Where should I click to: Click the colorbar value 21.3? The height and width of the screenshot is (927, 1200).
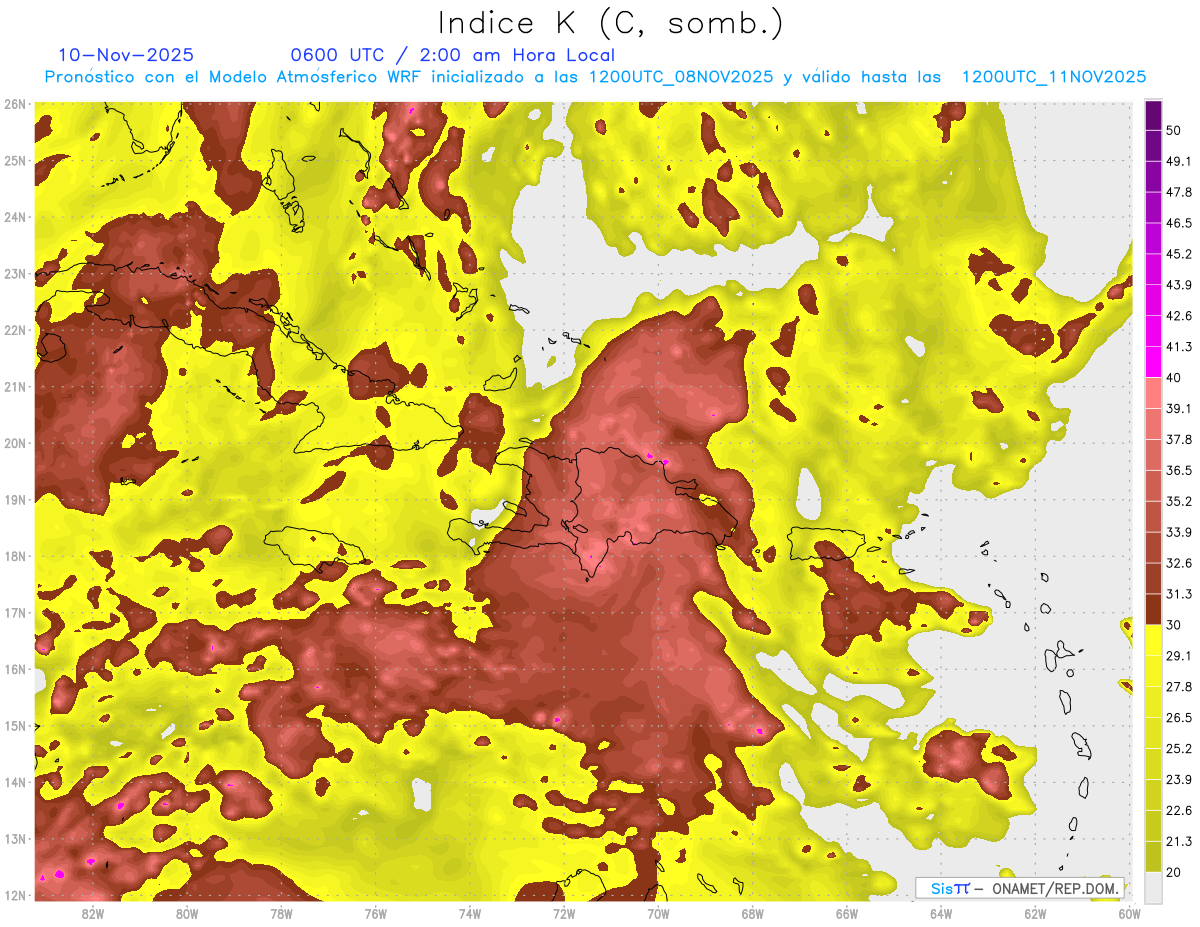tap(1178, 841)
